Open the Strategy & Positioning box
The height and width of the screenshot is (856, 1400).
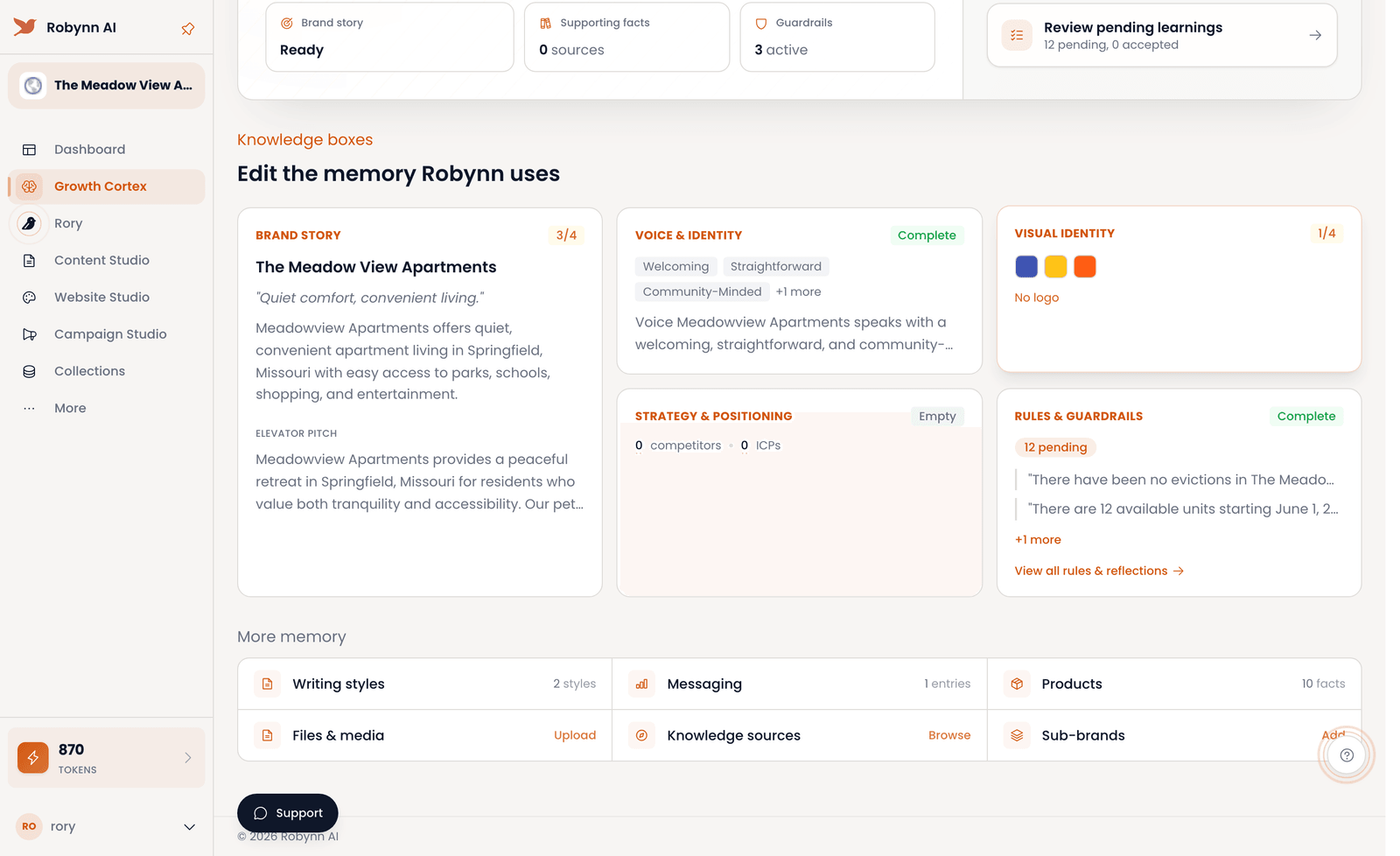tap(800, 493)
